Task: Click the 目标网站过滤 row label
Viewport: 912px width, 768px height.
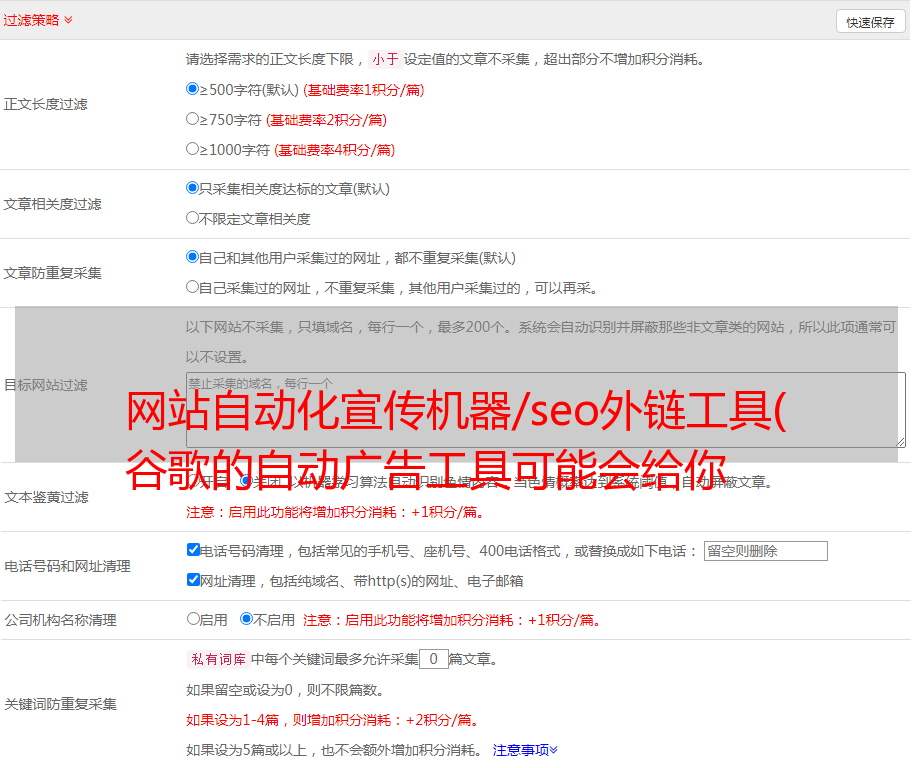Action: pyautogui.click(x=45, y=385)
